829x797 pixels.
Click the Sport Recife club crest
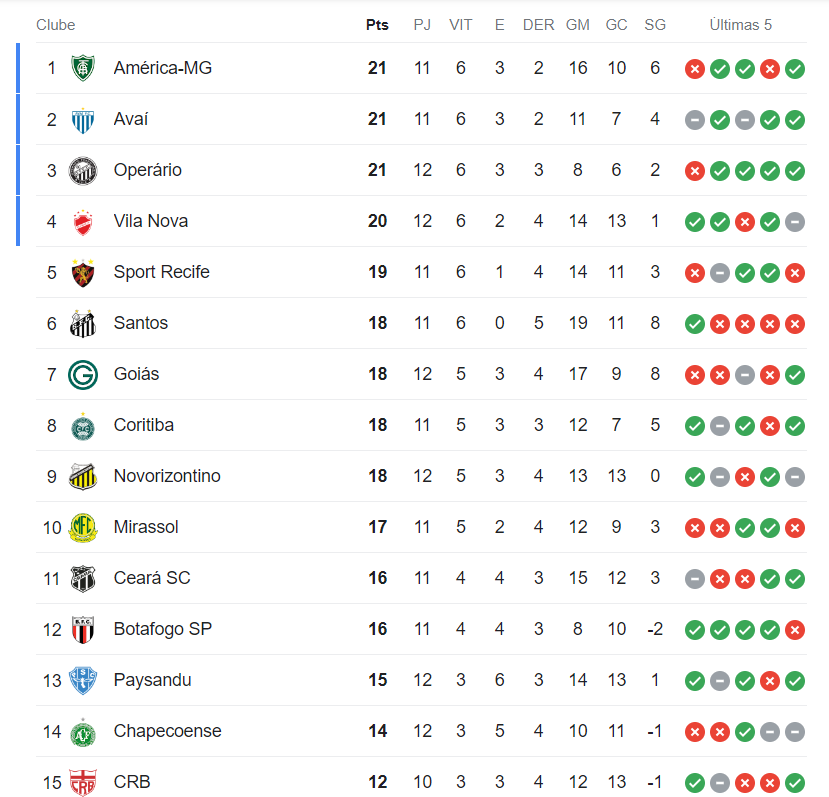click(83, 272)
